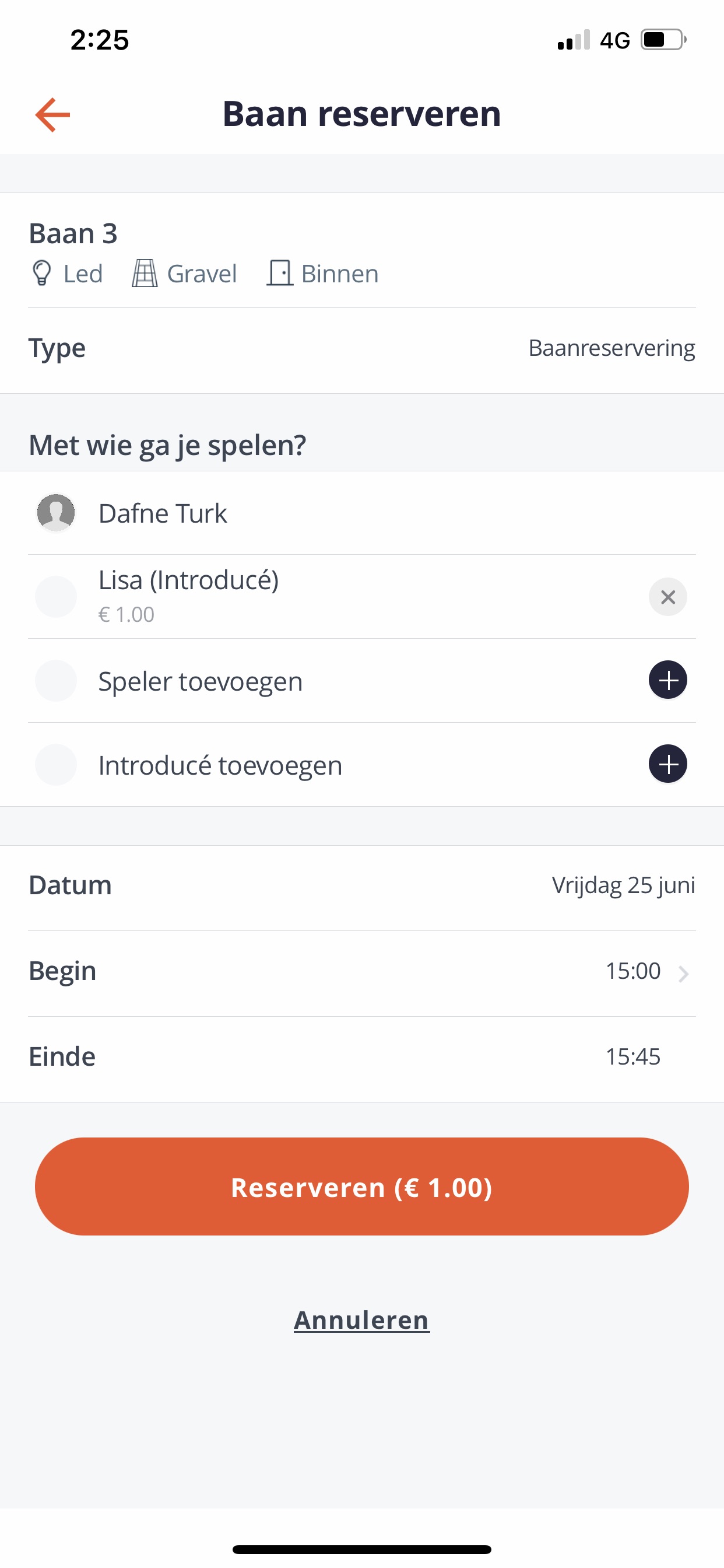
Task: Tap the Vrijdag 25 juni date value
Action: click(623, 885)
